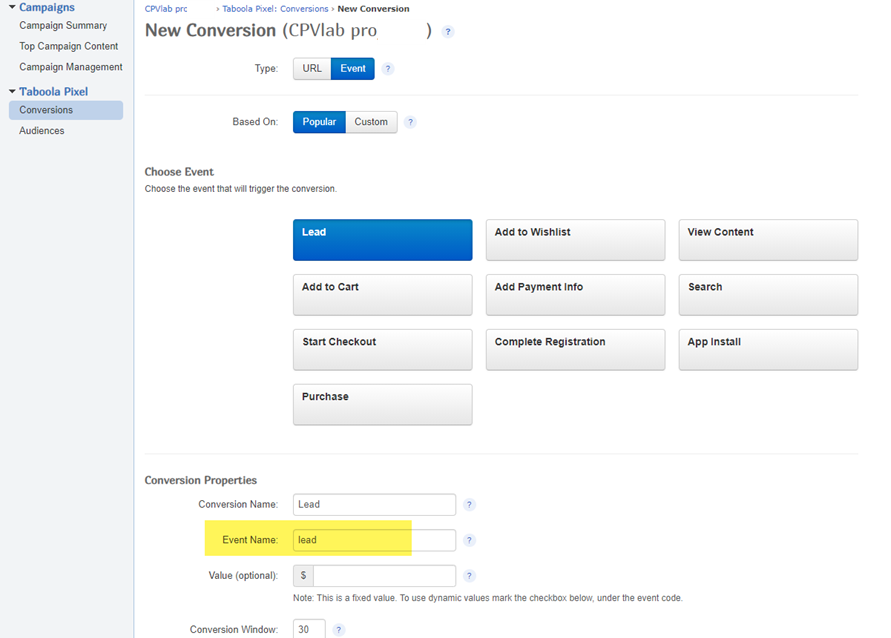Go to the Audiences page
This screenshot has width=891, height=638.
(41, 130)
